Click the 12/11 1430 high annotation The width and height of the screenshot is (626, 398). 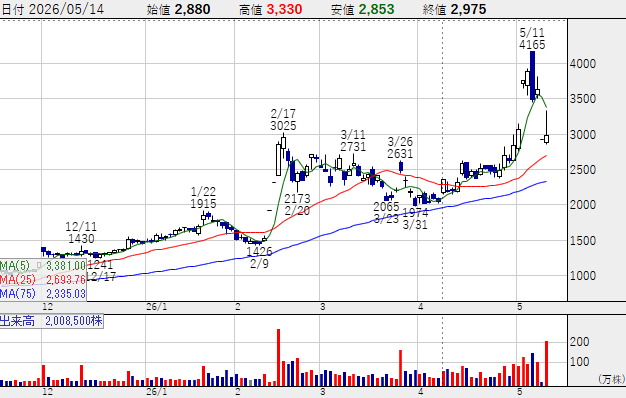click(81, 233)
